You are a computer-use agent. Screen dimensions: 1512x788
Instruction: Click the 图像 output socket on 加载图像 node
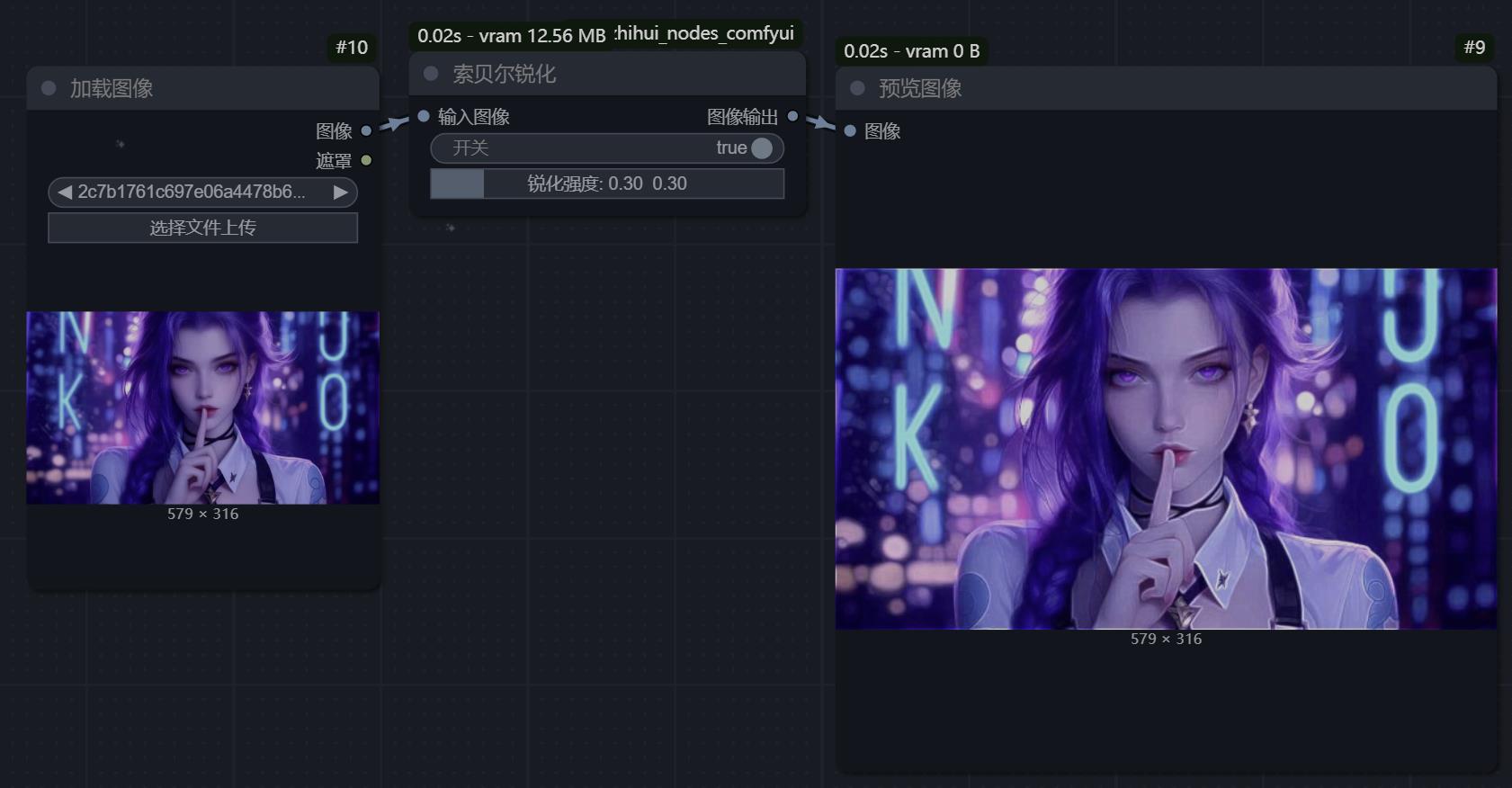point(366,130)
